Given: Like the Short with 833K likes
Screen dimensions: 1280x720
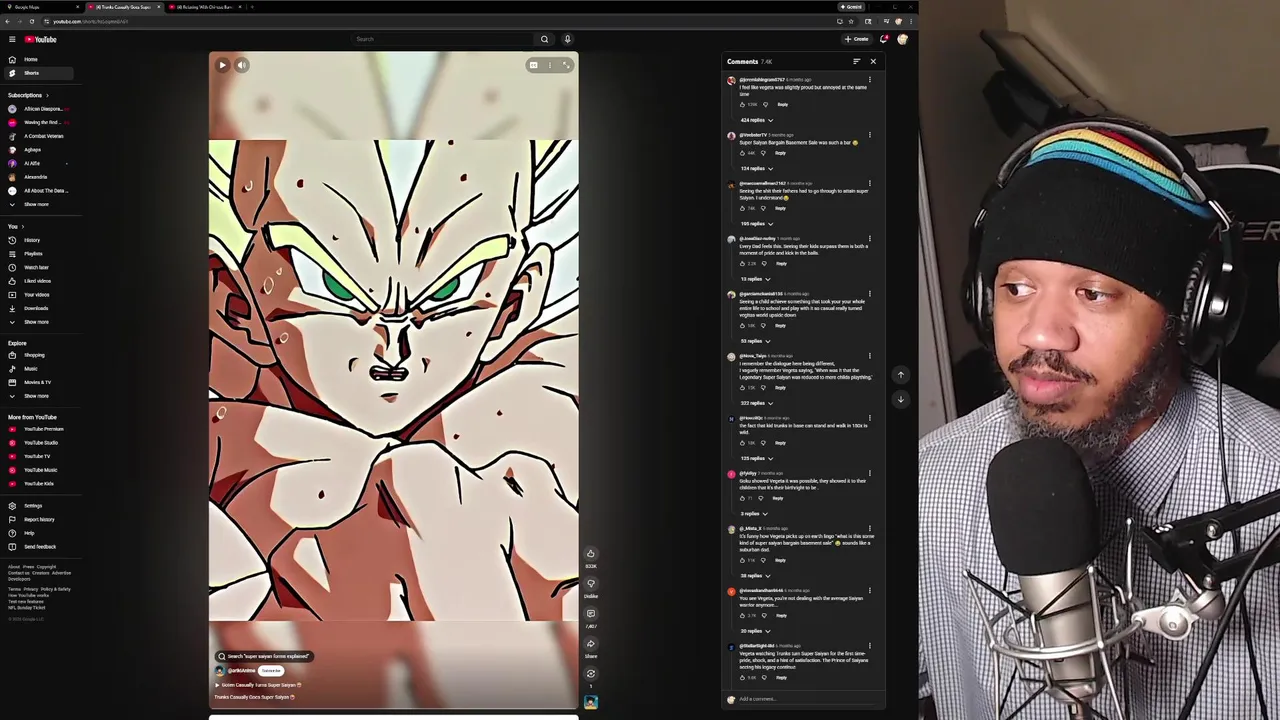Looking at the screenshot, I should pos(591,553).
